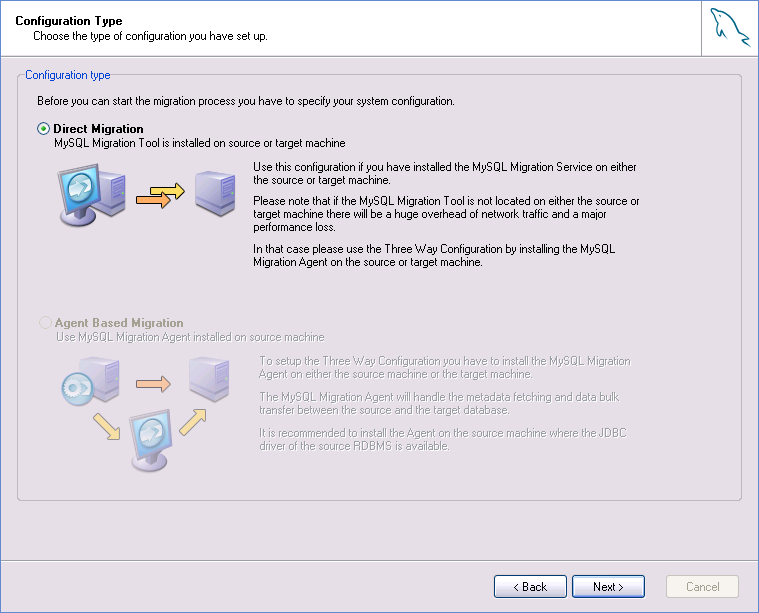The width and height of the screenshot is (759, 613).
Task: Click the 'Configuration type' group label
Action: point(68,75)
